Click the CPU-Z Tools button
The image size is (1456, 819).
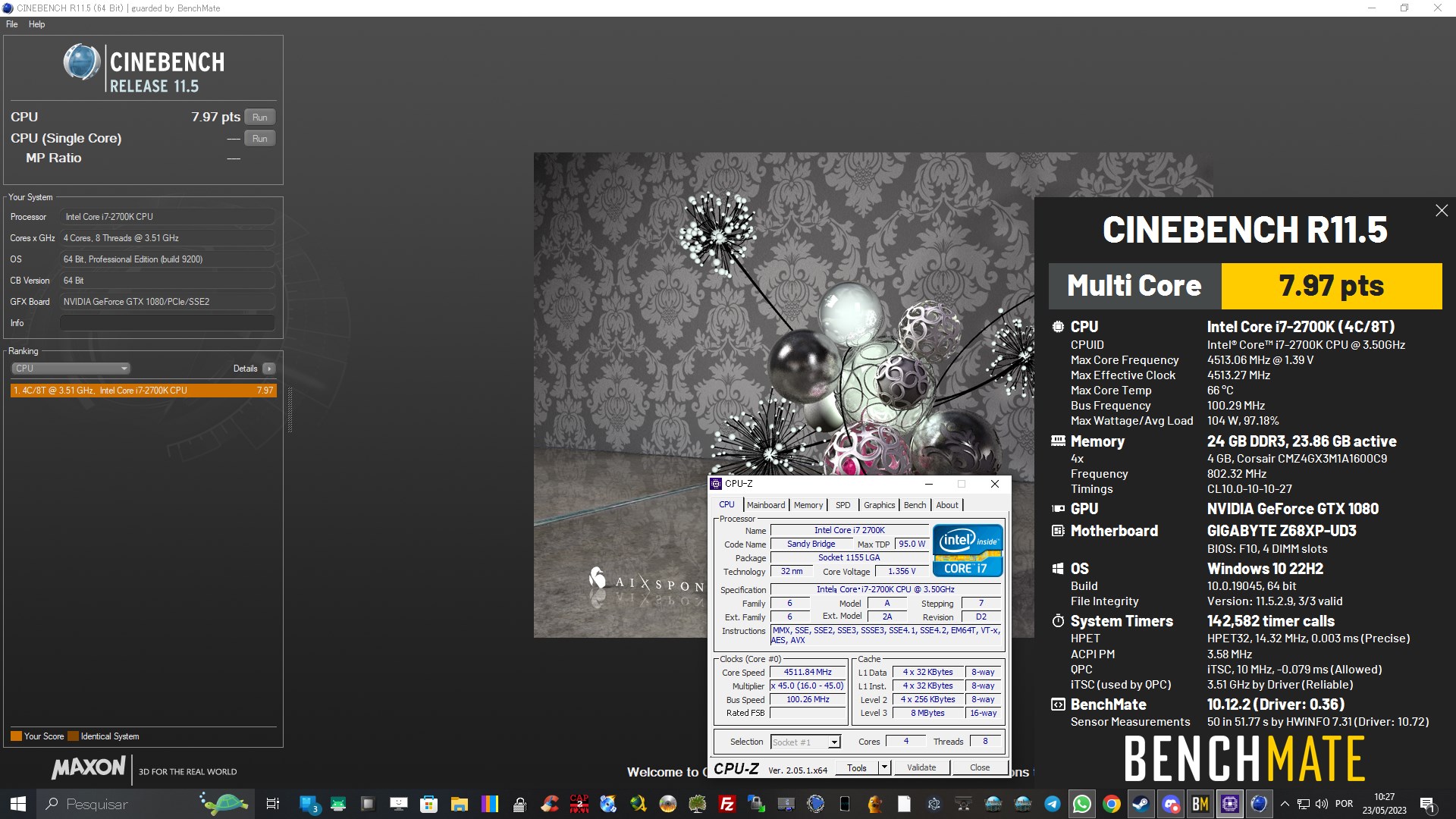pos(857,767)
